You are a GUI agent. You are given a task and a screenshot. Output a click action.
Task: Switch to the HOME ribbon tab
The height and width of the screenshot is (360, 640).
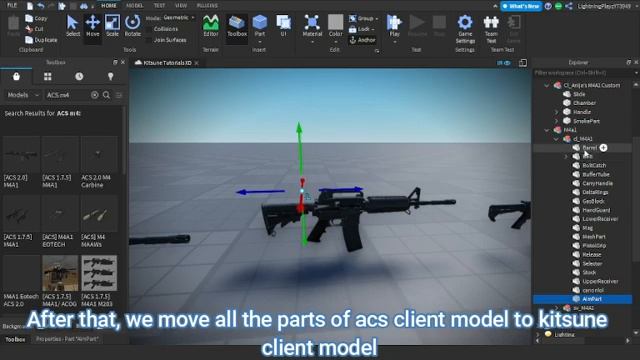click(x=109, y=6)
